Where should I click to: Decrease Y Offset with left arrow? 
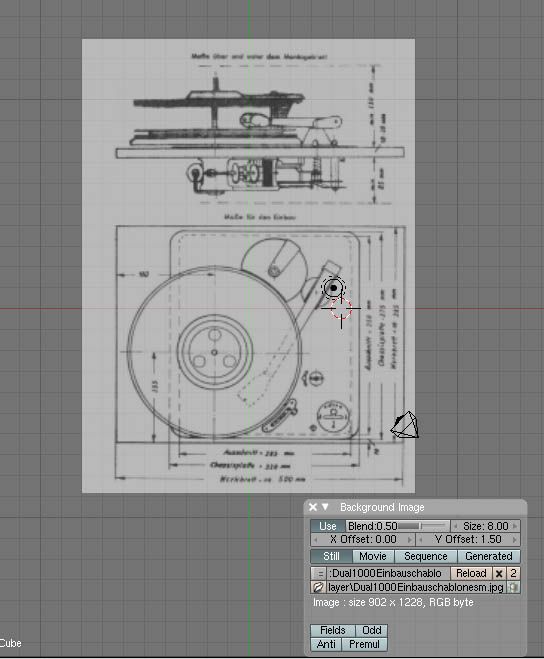coord(420,539)
